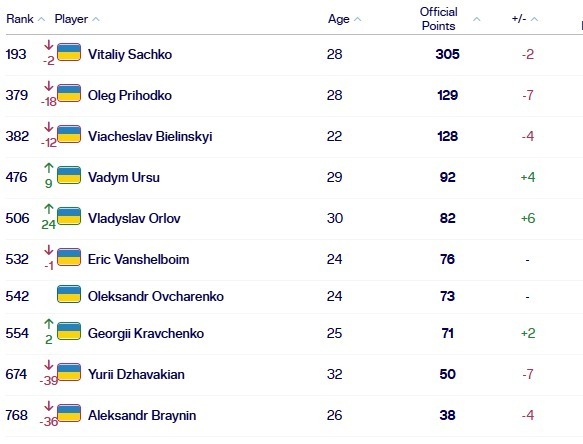Select the Age column header label
The width and height of the screenshot is (583, 444).
[338, 19]
